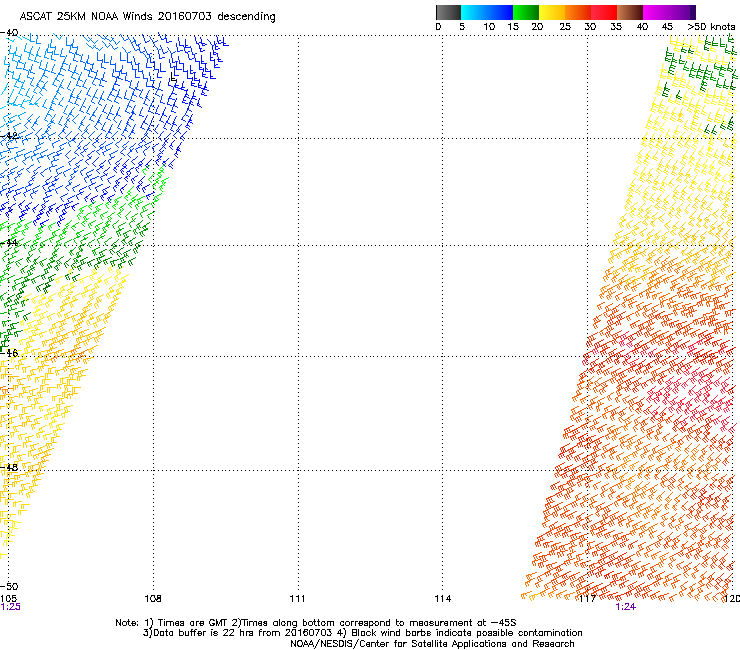
Task: Click the orange 25-30 knots legend segment
Action: (578, 12)
